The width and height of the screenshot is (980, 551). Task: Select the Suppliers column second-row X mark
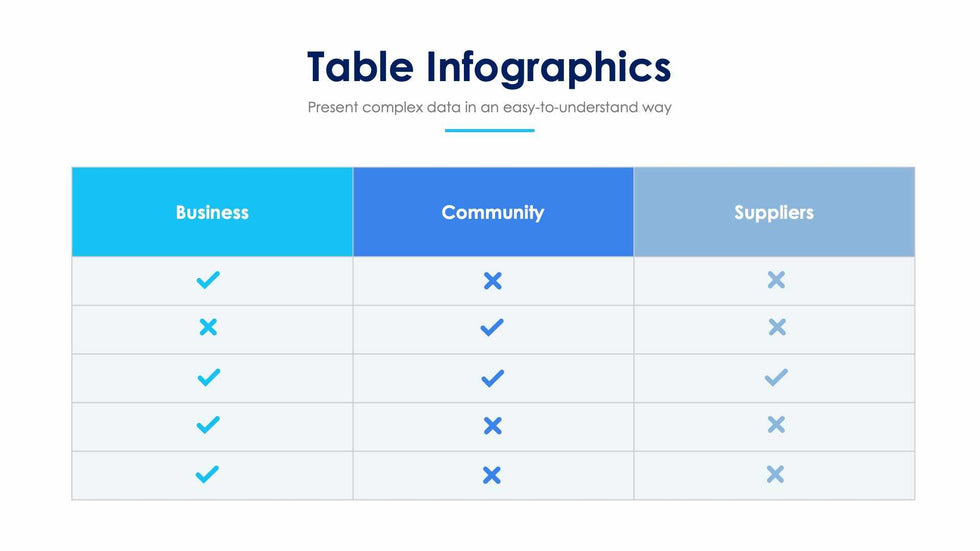click(776, 327)
